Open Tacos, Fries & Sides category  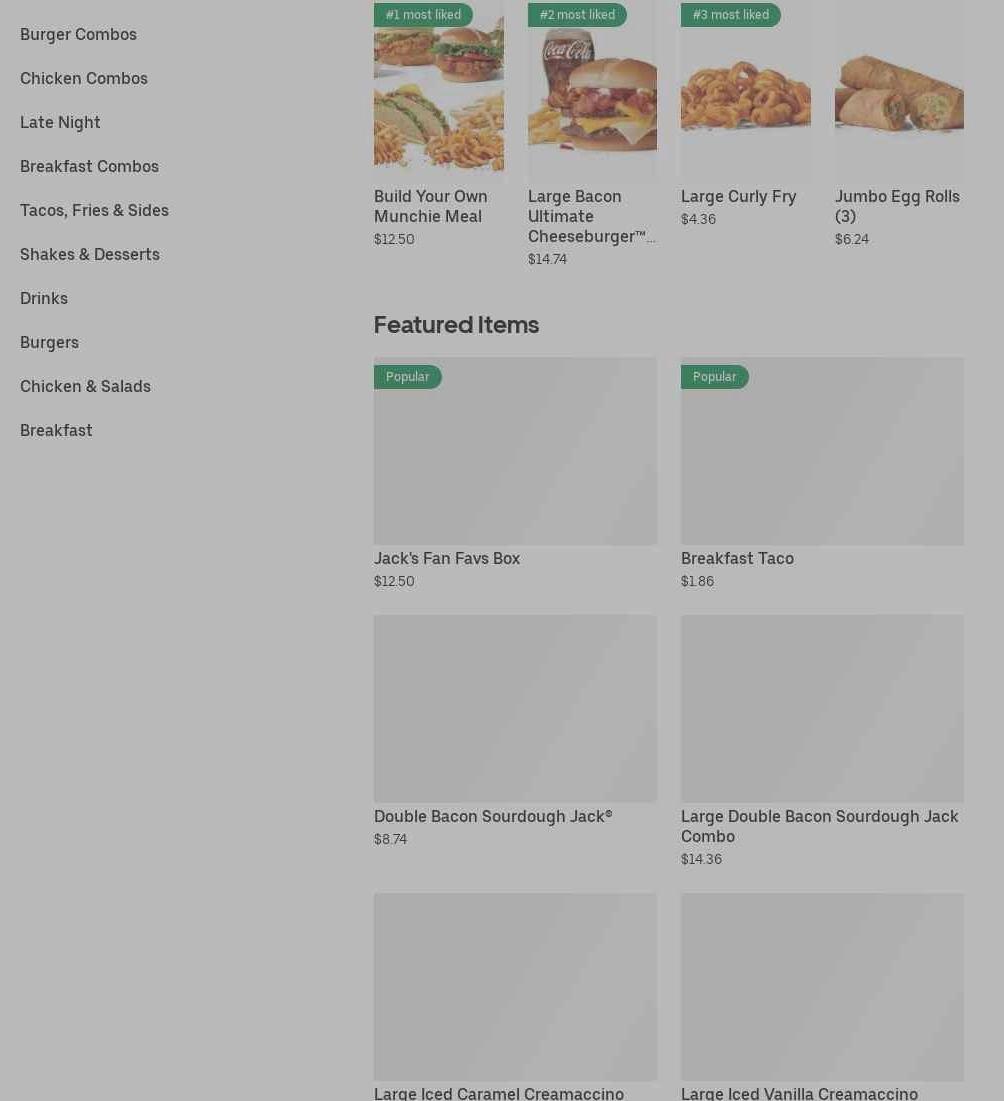[94, 210]
